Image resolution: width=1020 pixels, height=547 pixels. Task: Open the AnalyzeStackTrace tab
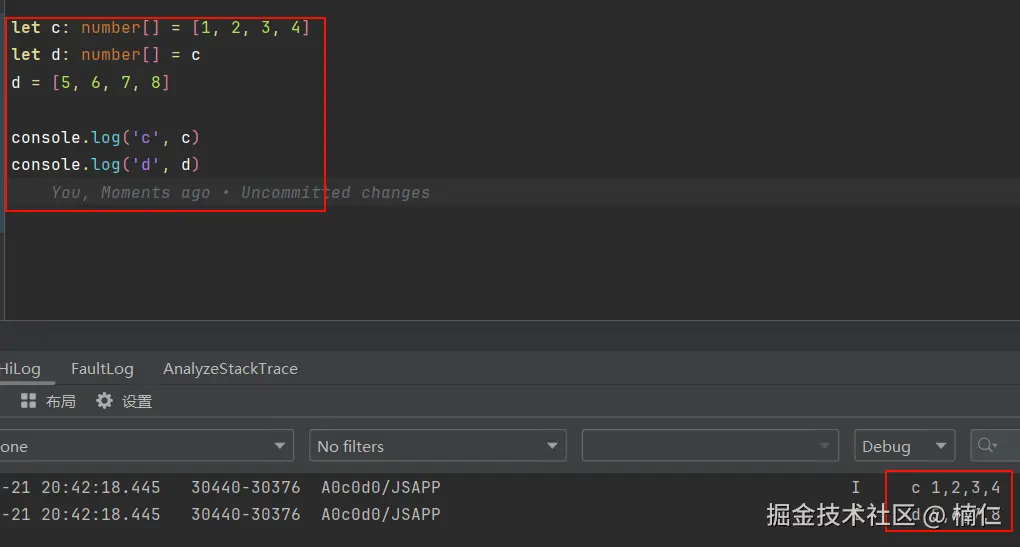[x=230, y=369]
